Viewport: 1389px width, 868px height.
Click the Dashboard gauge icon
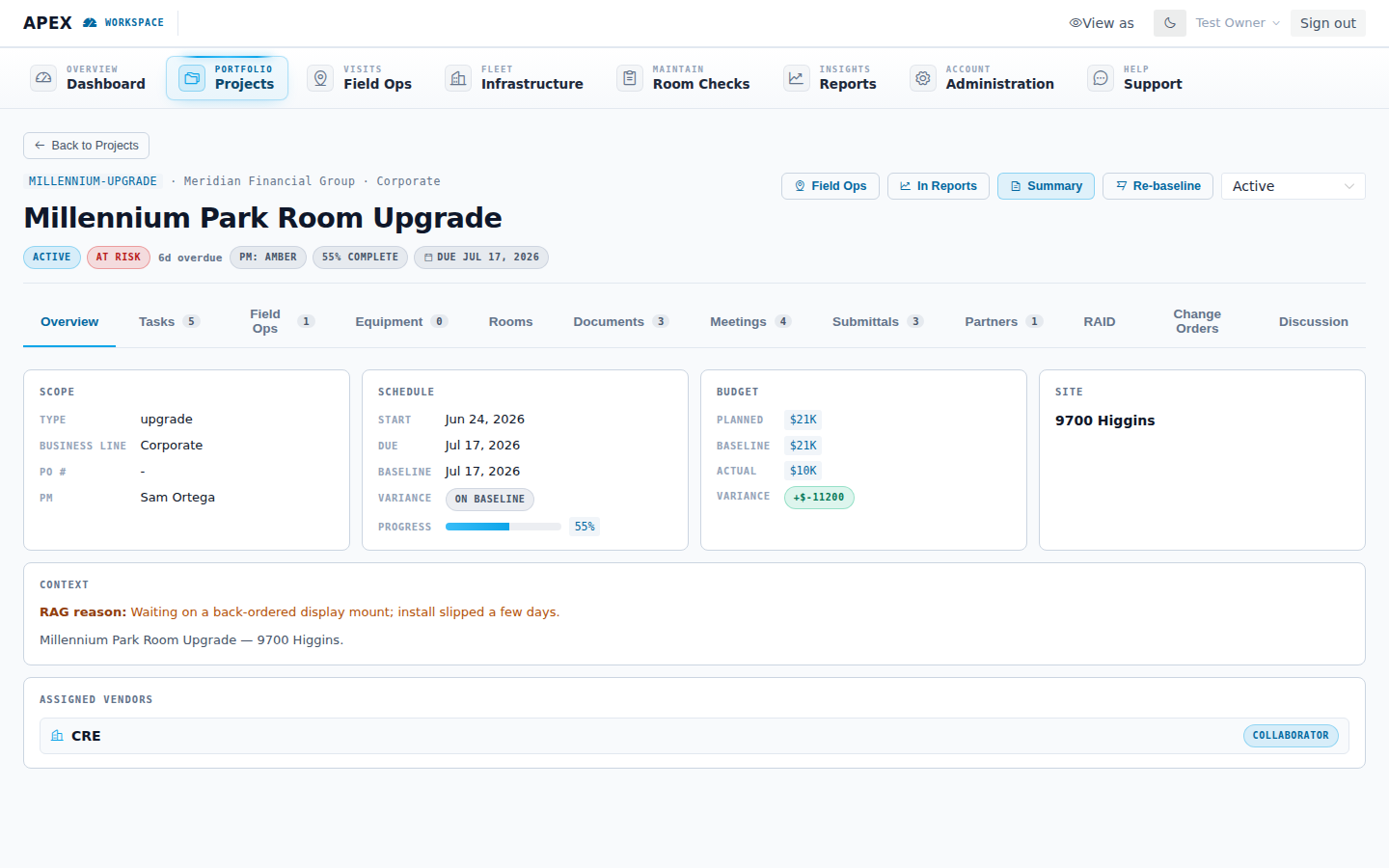tap(43, 78)
